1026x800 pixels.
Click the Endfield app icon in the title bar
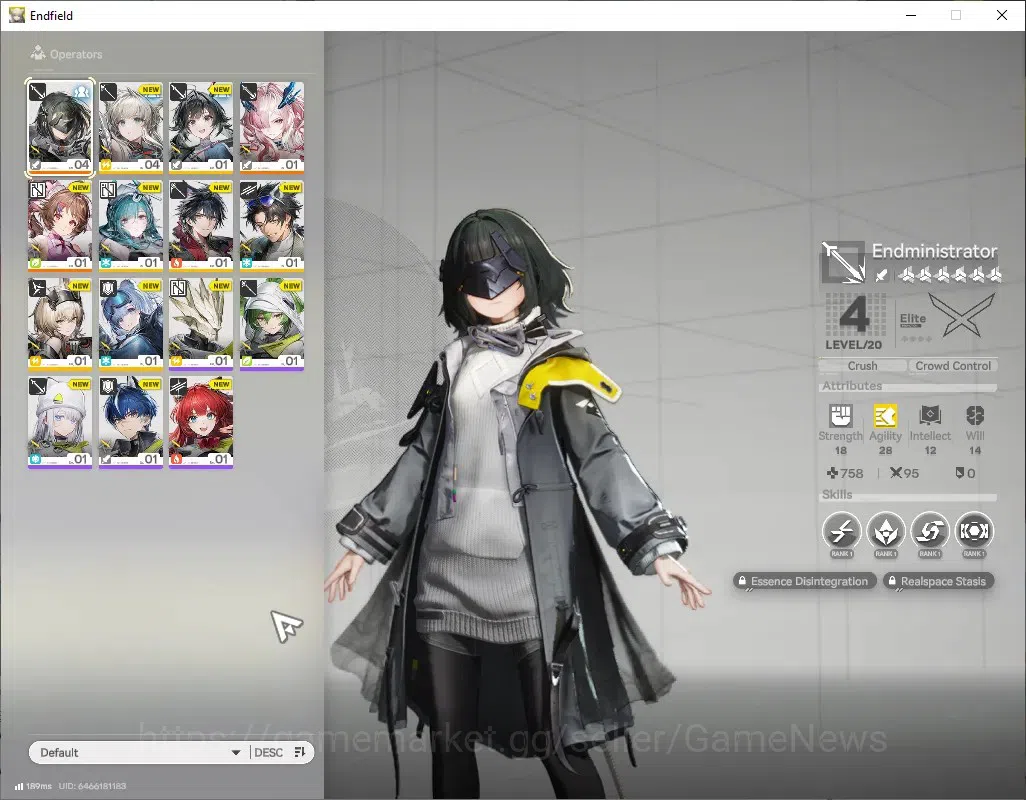(17, 15)
